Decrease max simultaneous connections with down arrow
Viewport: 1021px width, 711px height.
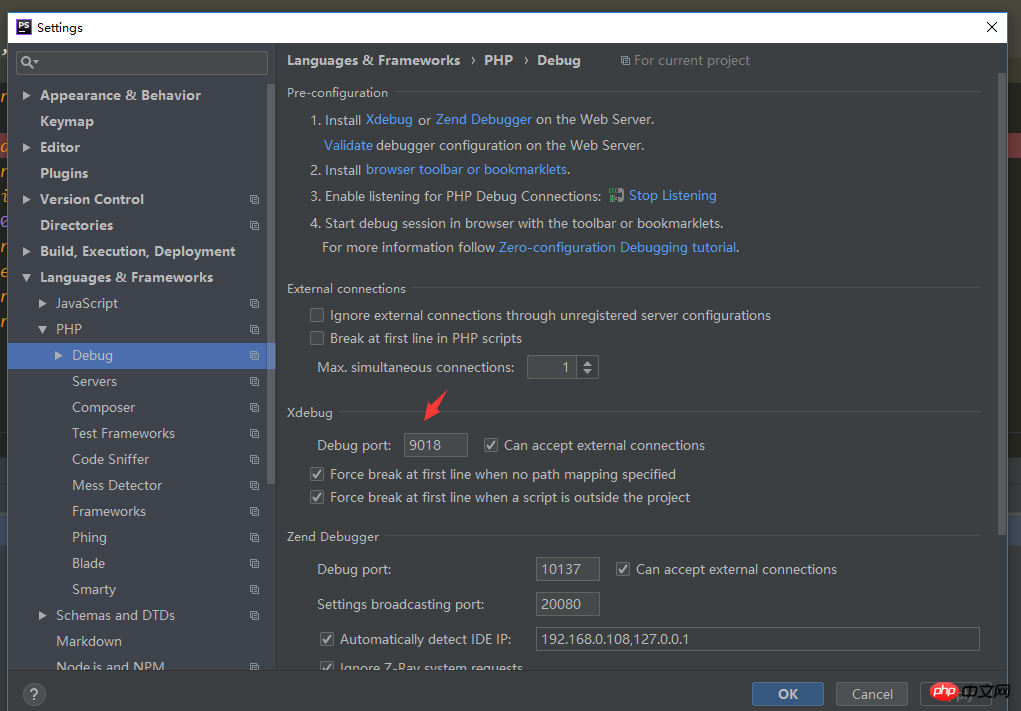[587, 372]
